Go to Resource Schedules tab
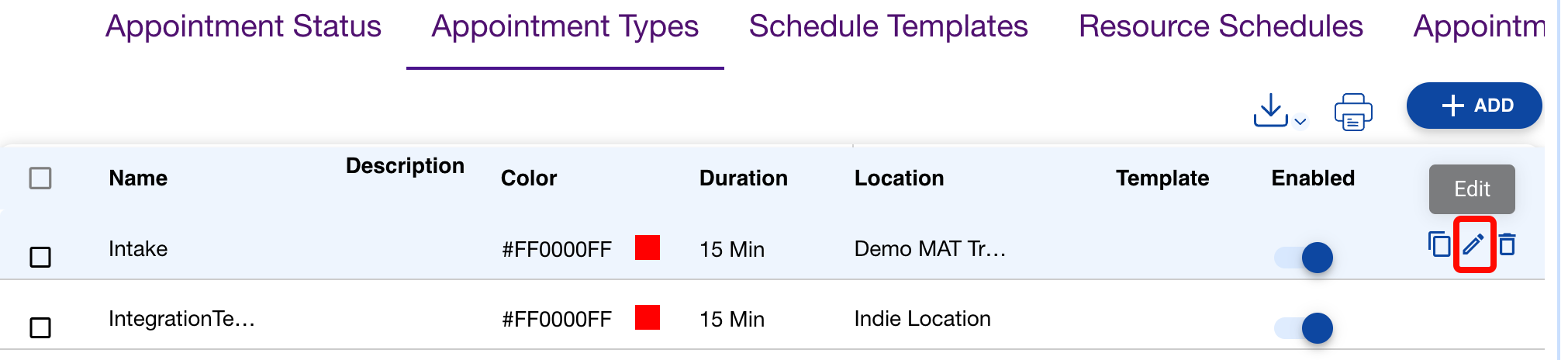The width and height of the screenshot is (1568, 360). (x=1221, y=27)
